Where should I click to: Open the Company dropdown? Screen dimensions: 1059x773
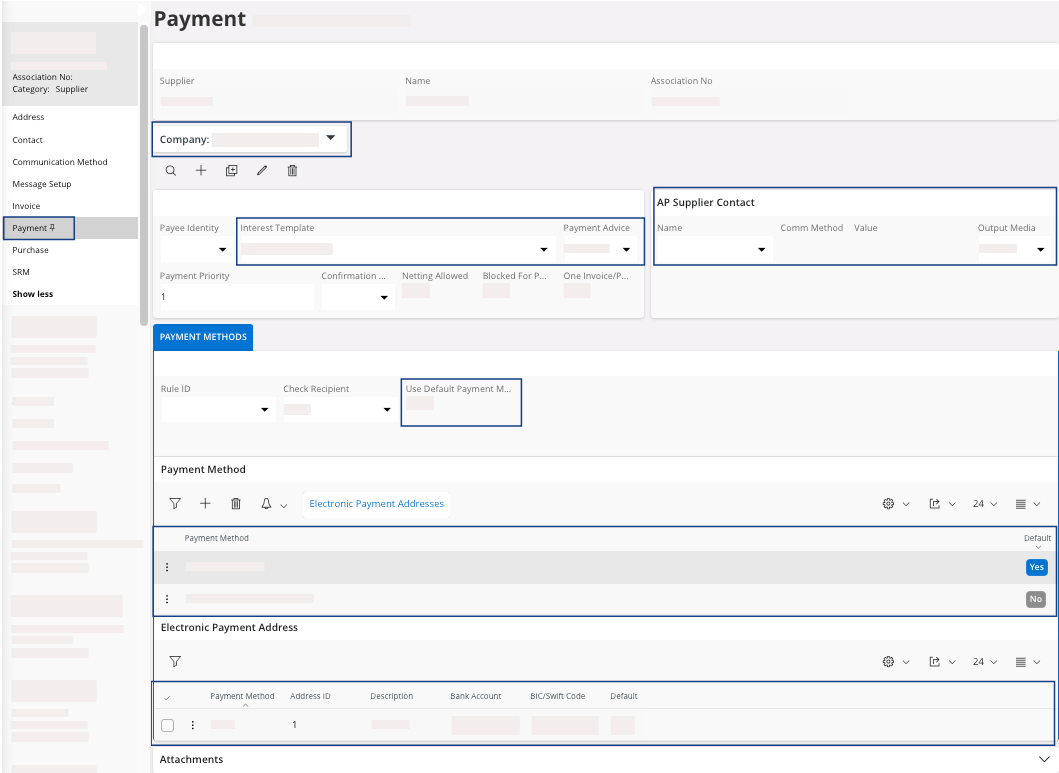click(x=330, y=139)
